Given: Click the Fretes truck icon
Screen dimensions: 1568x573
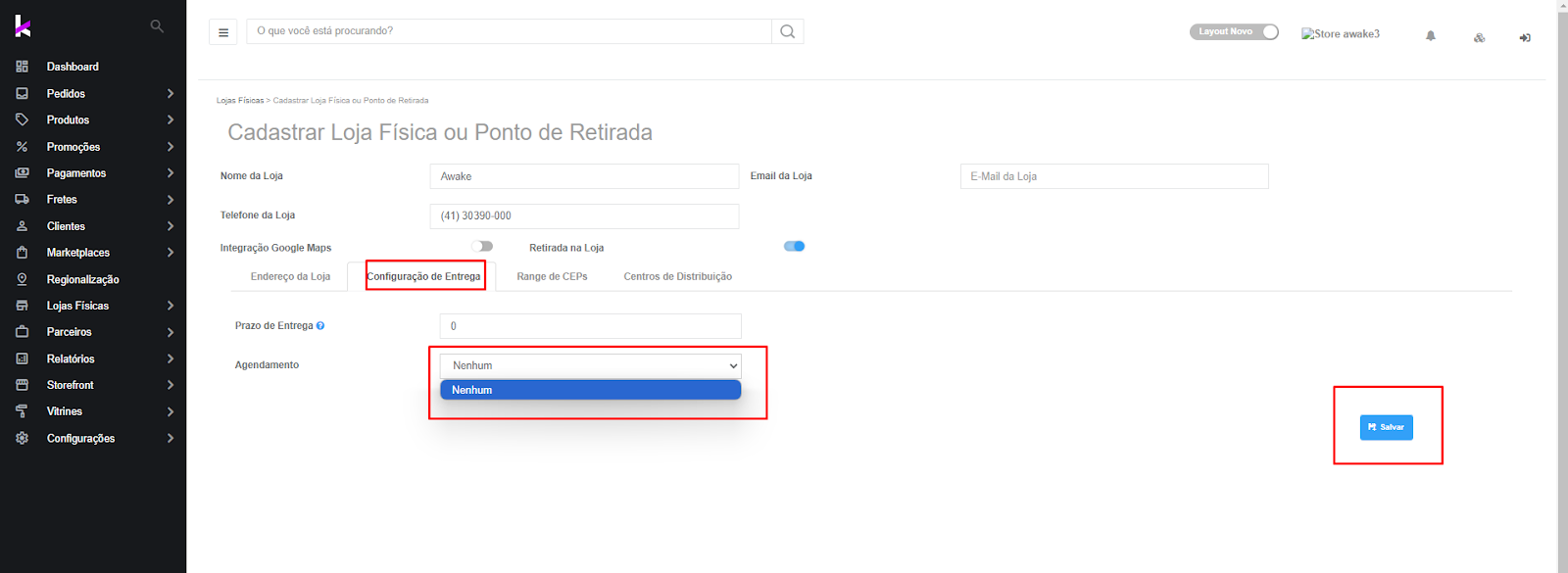Looking at the screenshot, I should (x=22, y=200).
